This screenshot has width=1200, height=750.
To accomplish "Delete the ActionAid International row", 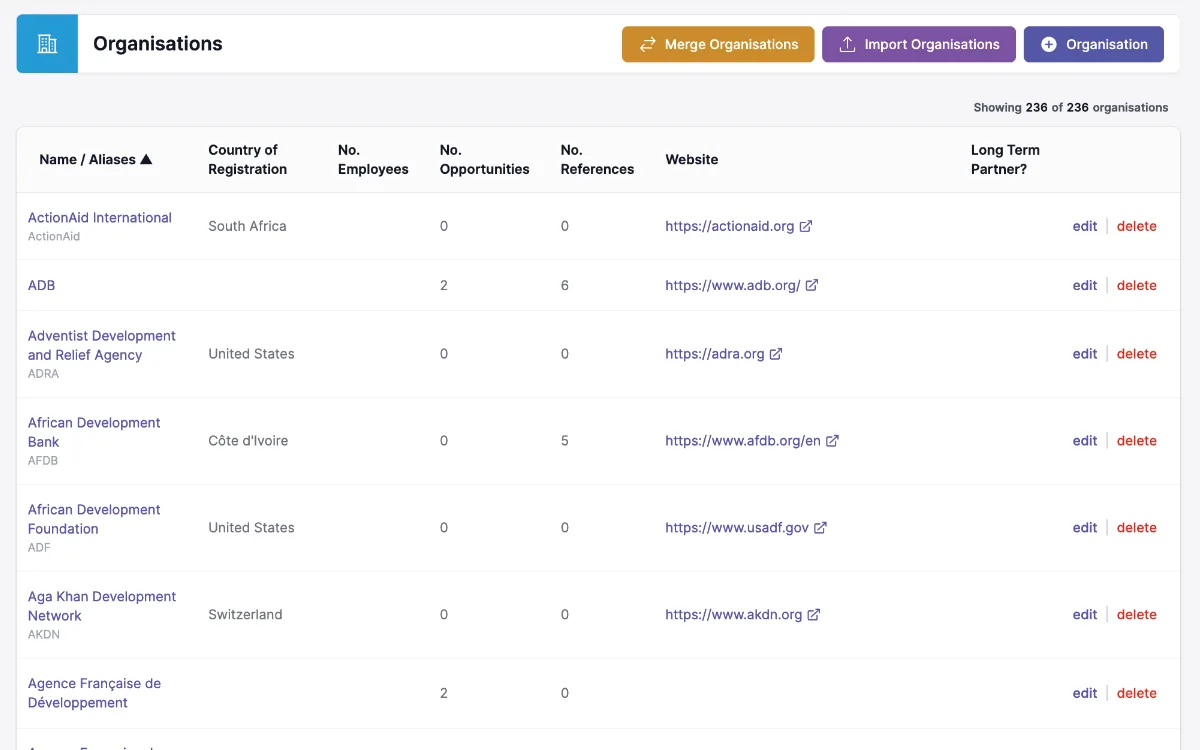I will pyautogui.click(x=1137, y=226).
